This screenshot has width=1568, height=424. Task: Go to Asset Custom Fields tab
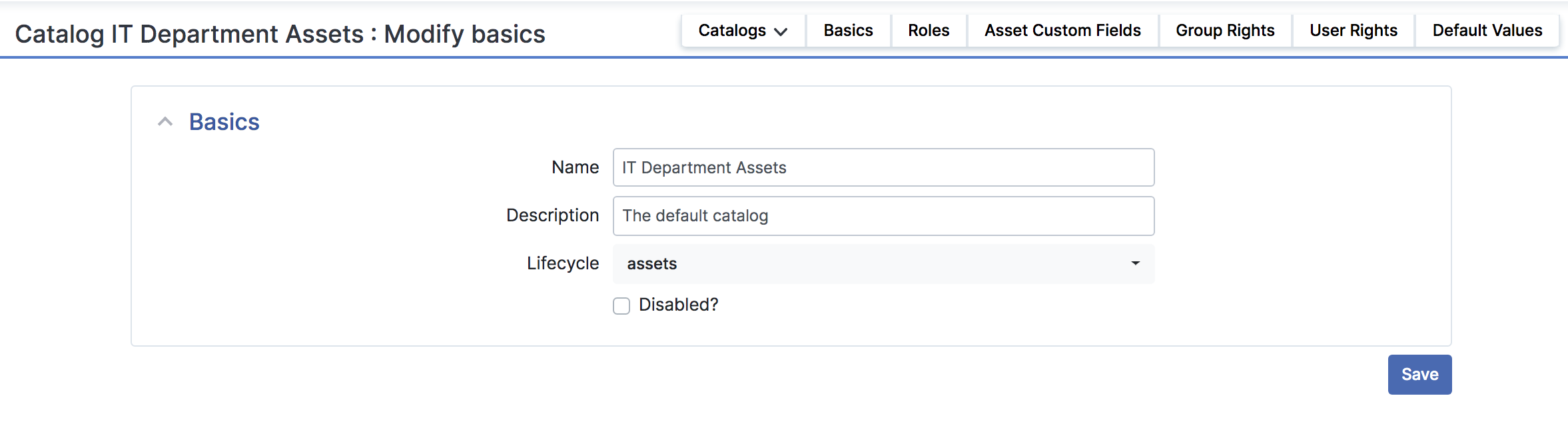tap(1062, 31)
